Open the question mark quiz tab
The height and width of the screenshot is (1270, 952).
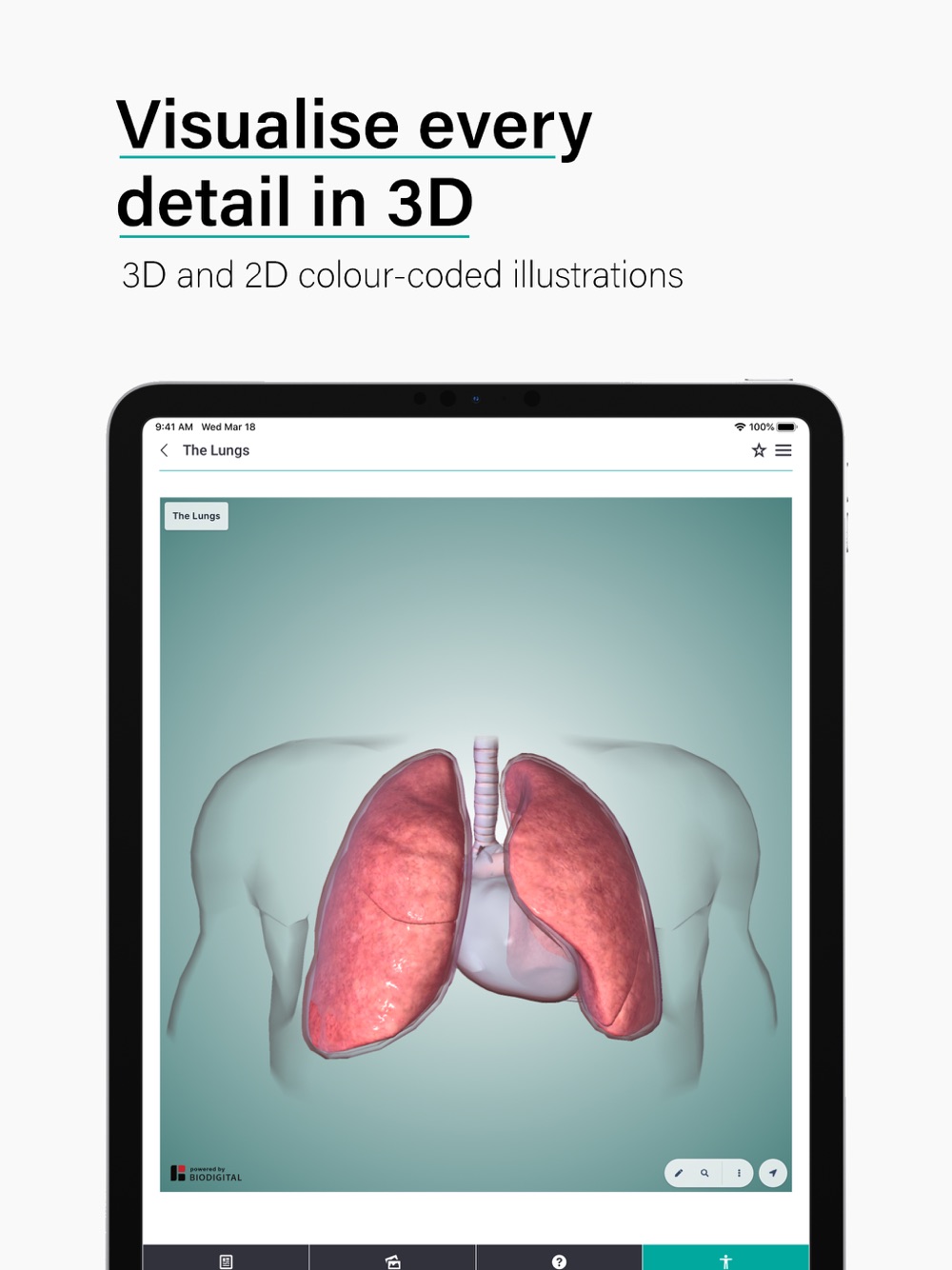pyautogui.click(x=559, y=1260)
